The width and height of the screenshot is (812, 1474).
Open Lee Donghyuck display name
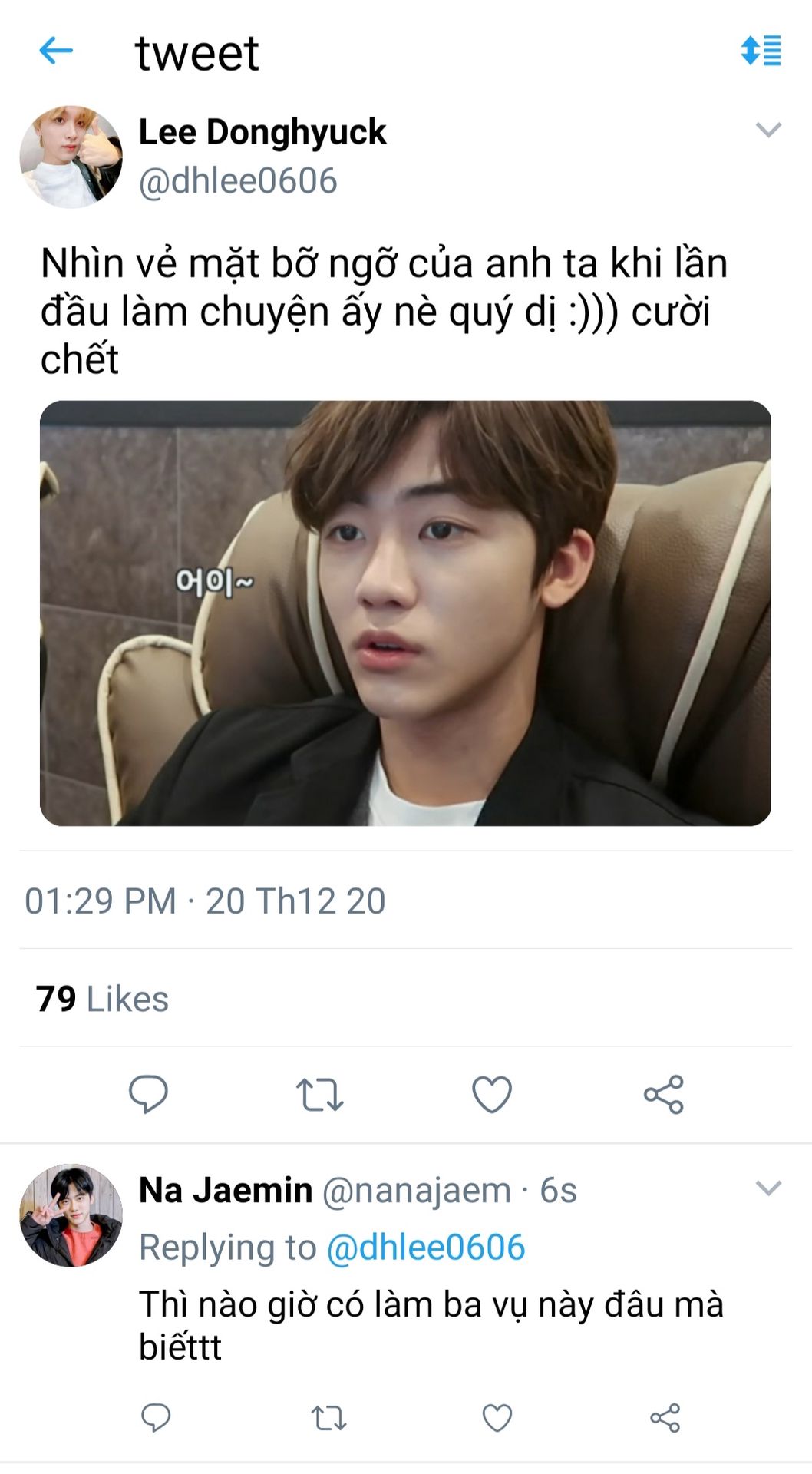click(262, 132)
